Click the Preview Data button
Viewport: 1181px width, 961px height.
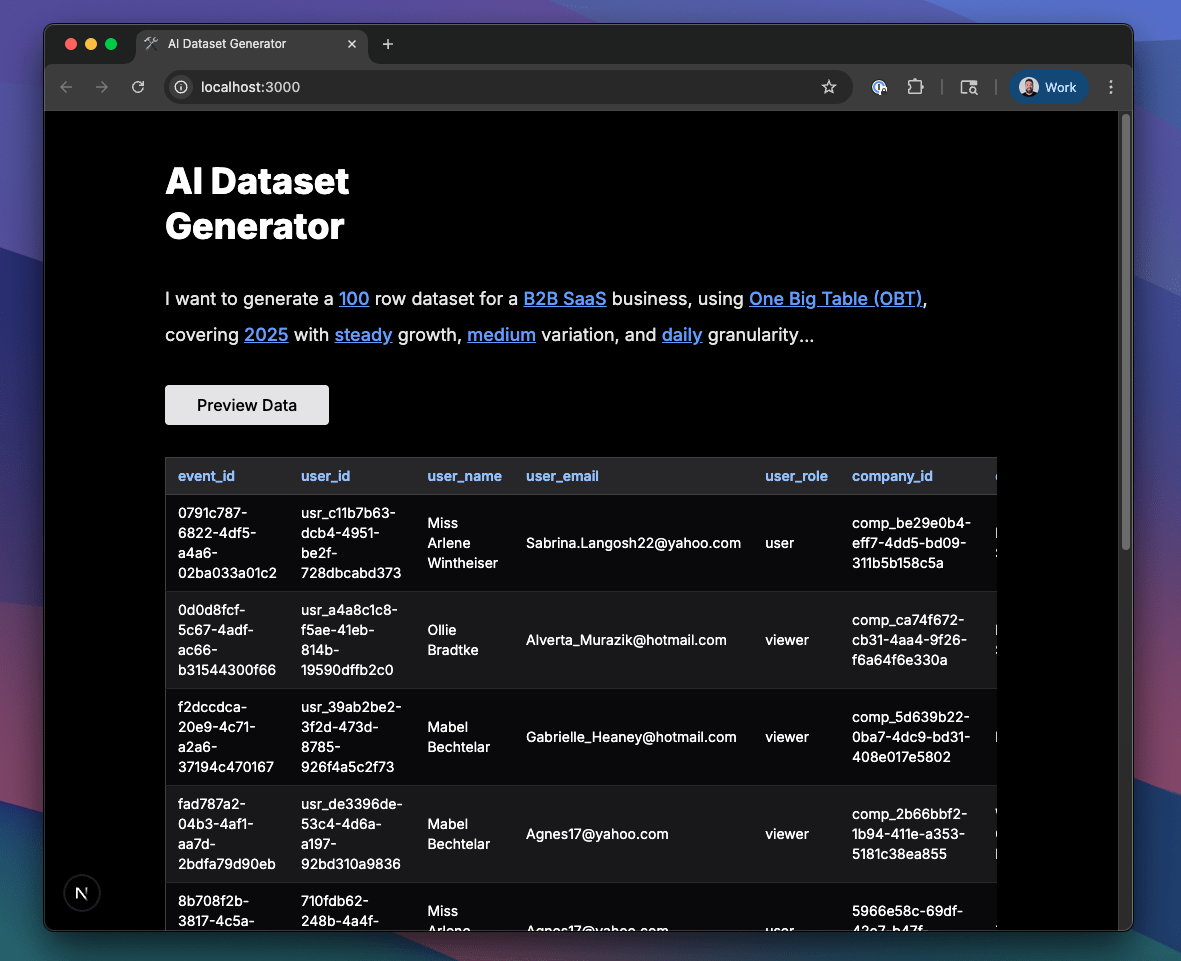click(247, 405)
